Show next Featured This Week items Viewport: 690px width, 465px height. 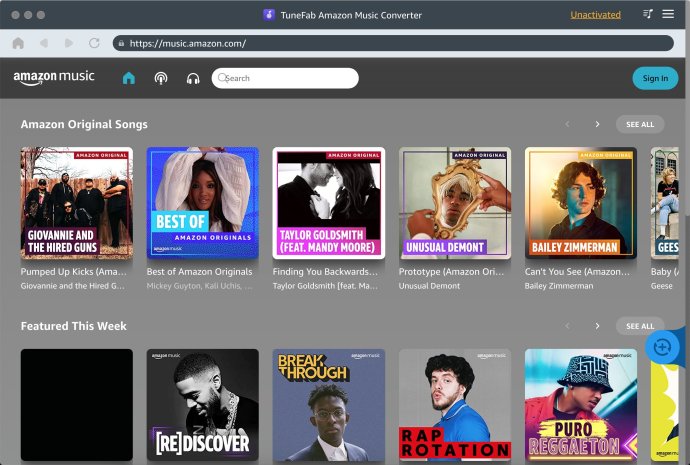click(x=597, y=326)
